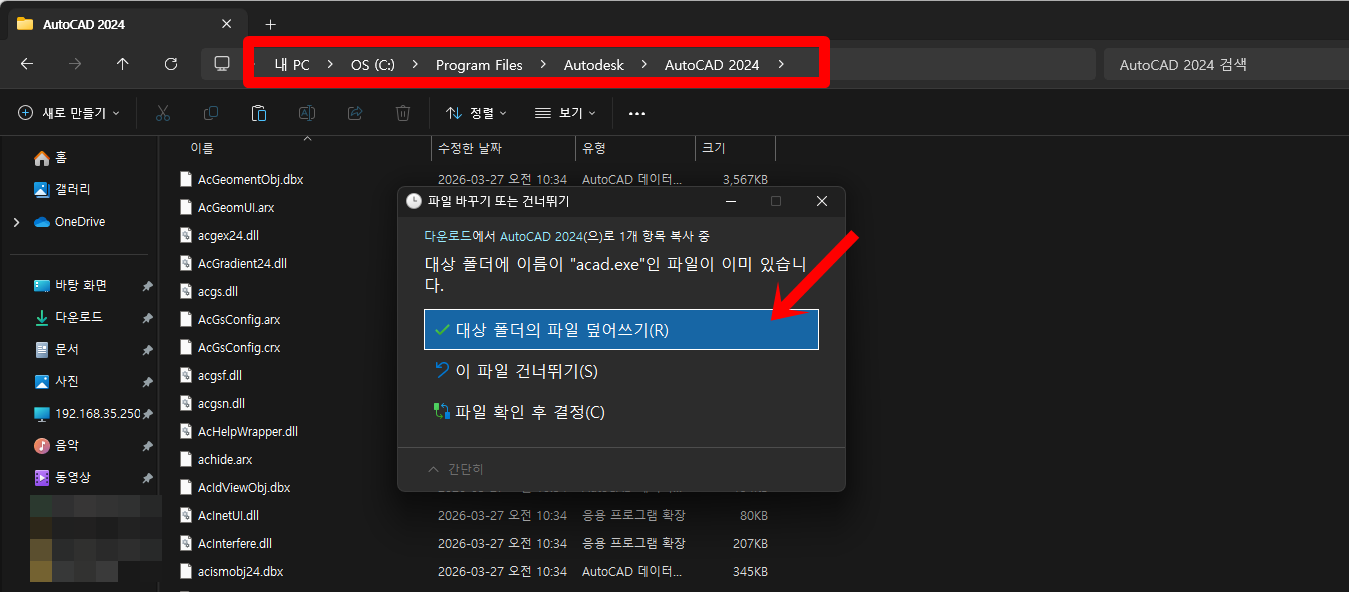Open 갤러리 in the navigation pane
The image size is (1349, 592).
(62, 189)
